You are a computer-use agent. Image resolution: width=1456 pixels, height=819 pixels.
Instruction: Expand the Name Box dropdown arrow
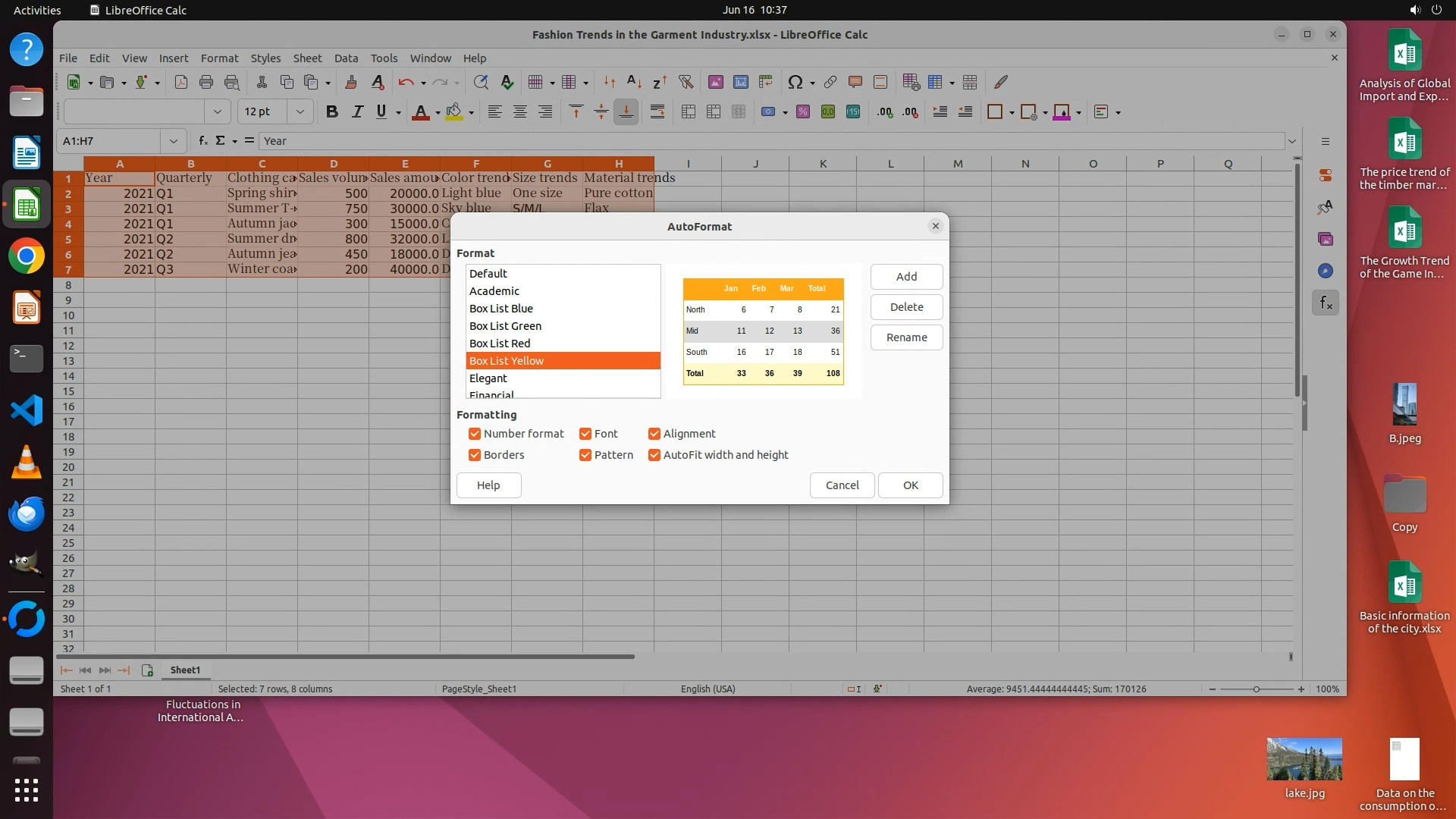click(174, 141)
